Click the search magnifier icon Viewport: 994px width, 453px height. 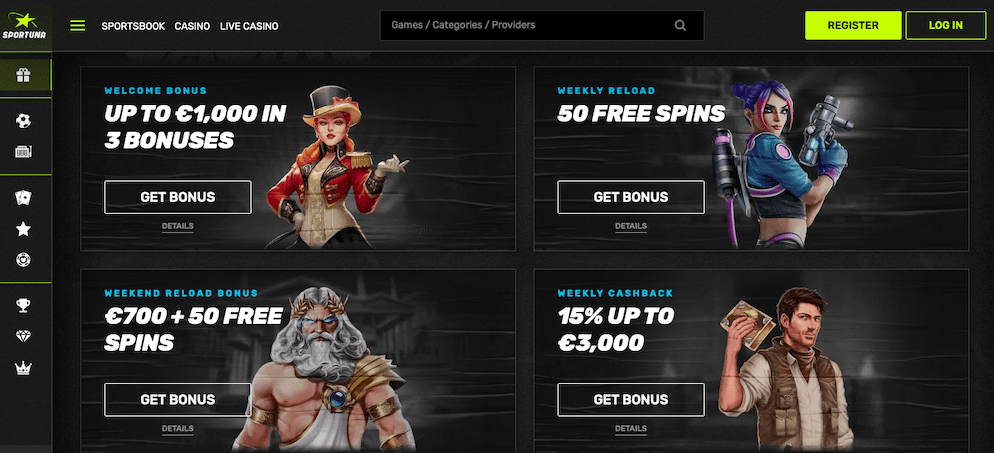coord(680,26)
